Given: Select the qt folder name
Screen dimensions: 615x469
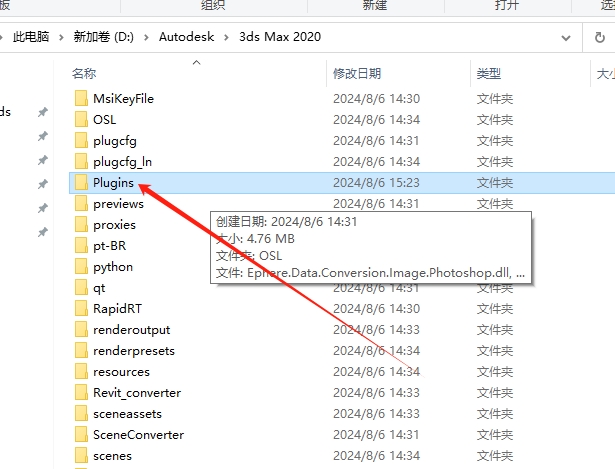Looking at the screenshot, I should pyautogui.click(x=99, y=288).
